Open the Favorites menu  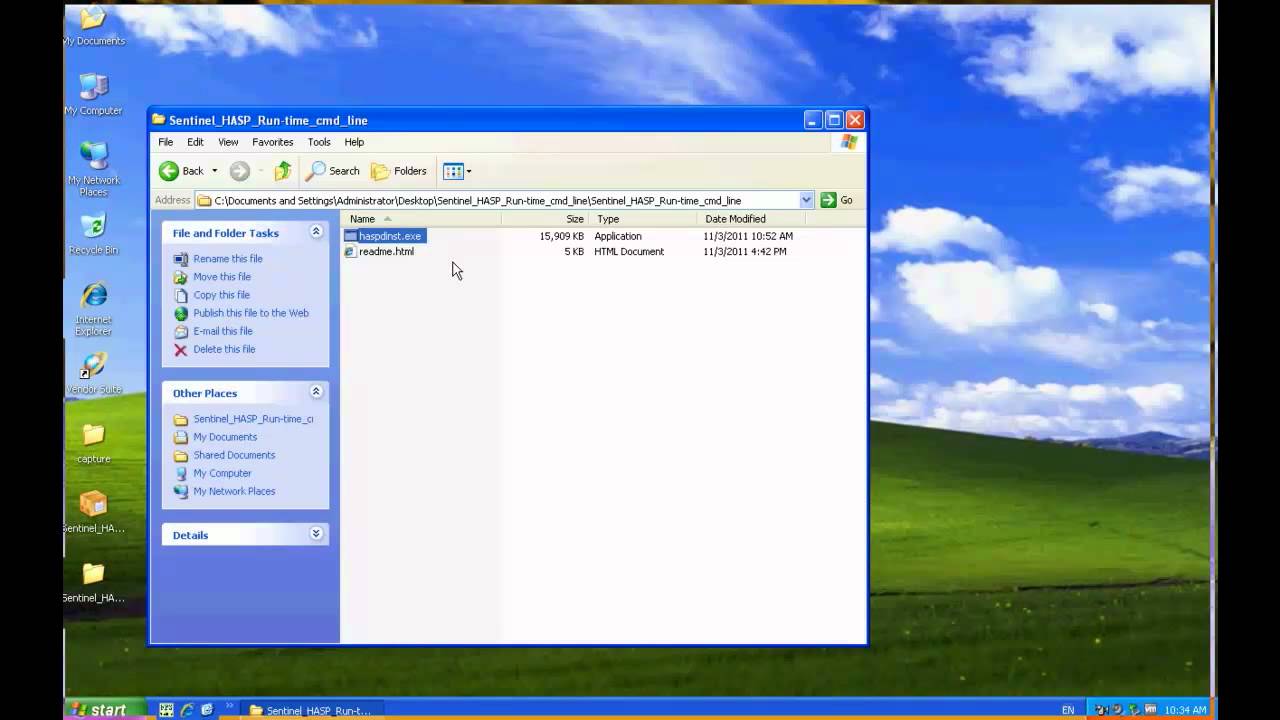[x=272, y=142]
